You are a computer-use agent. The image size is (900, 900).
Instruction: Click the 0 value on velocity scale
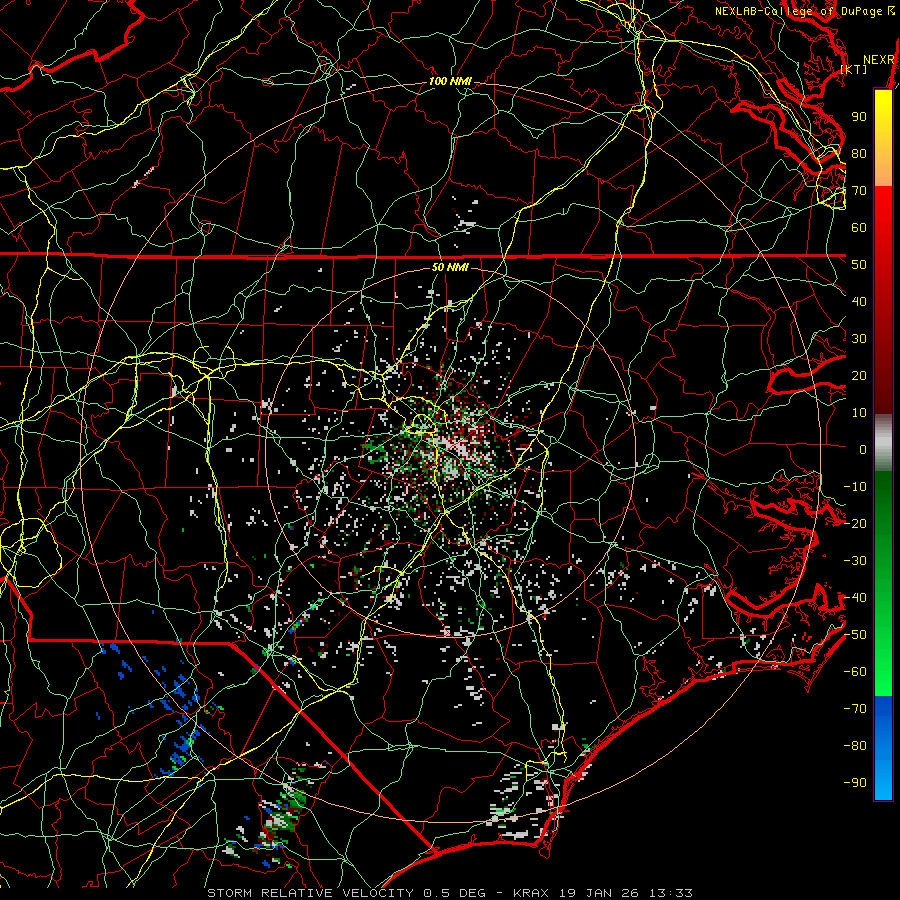coord(863,450)
